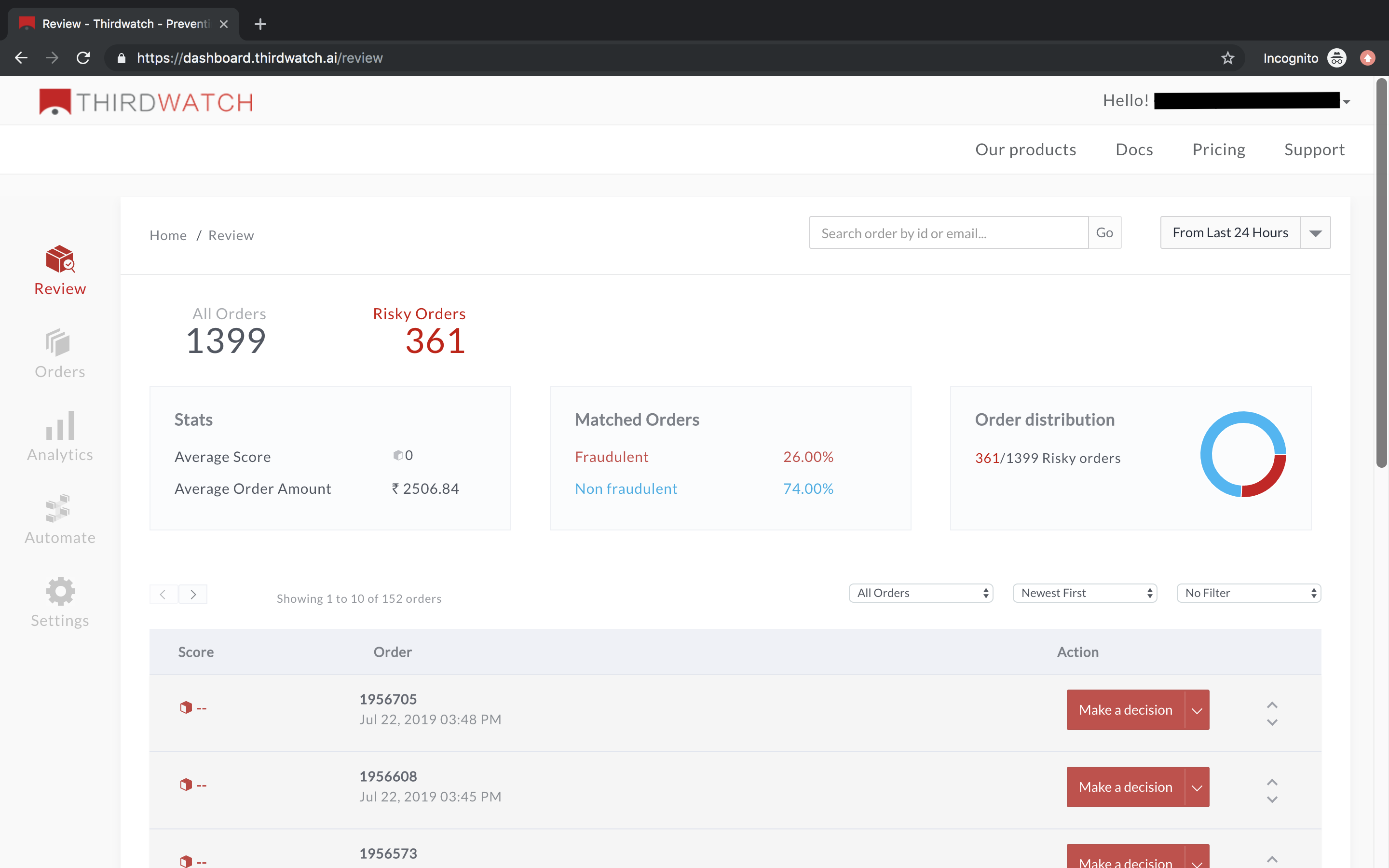Open the Newest First sort select
Viewport: 1389px width, 868px height.
1085,593
